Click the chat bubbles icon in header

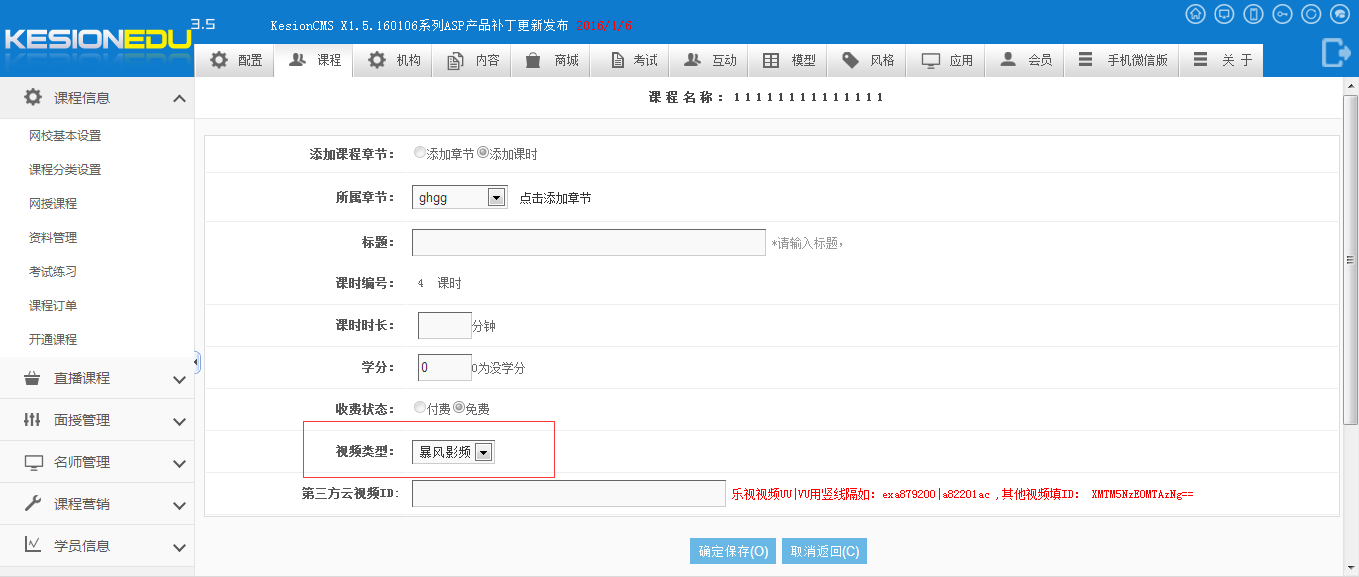click(x=1340, y=14)
